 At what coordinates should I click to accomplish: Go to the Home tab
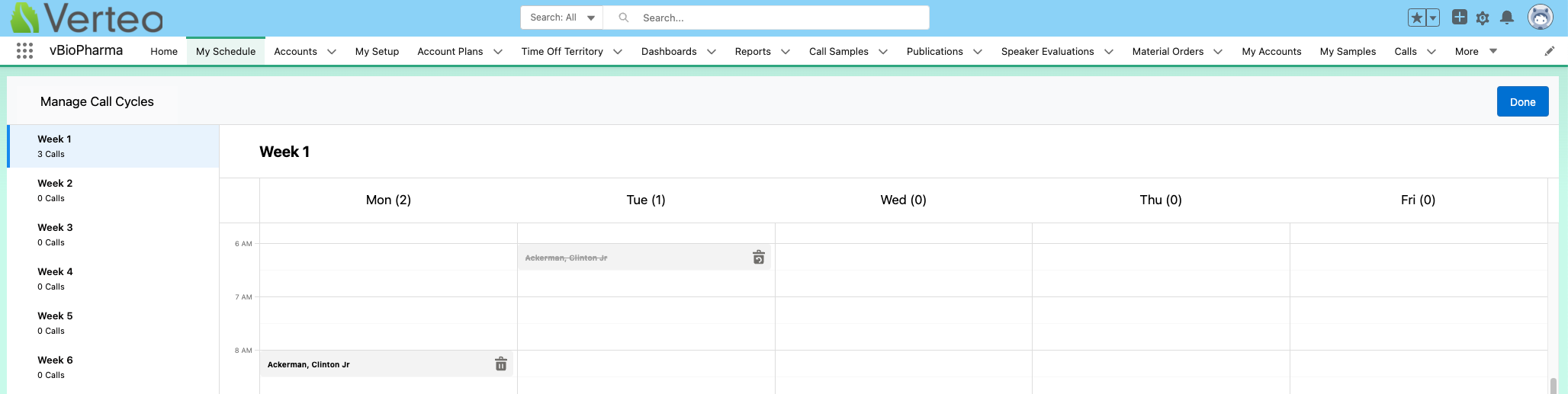tap(164, 51)
